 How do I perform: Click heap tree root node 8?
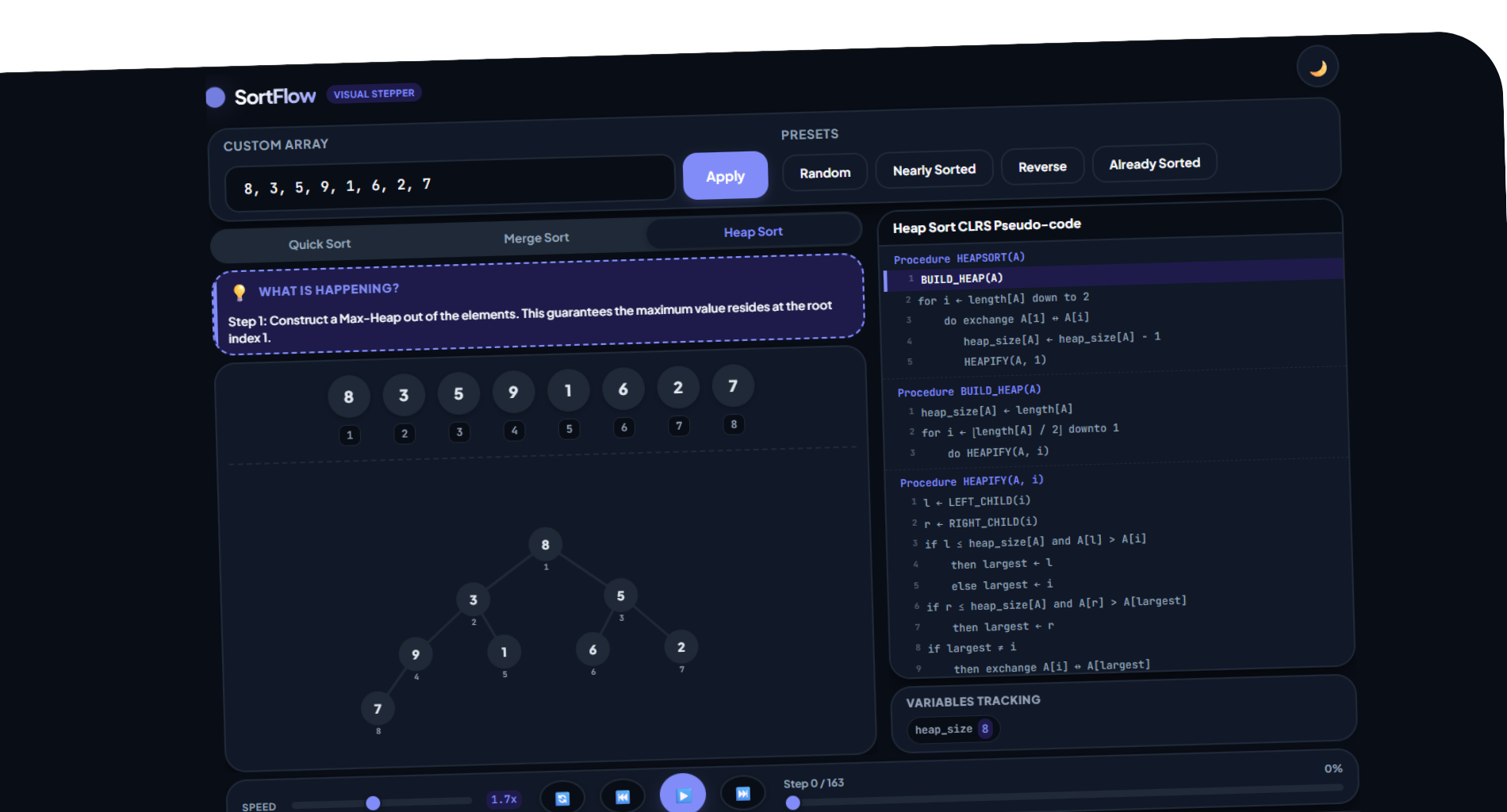(545, 545)
